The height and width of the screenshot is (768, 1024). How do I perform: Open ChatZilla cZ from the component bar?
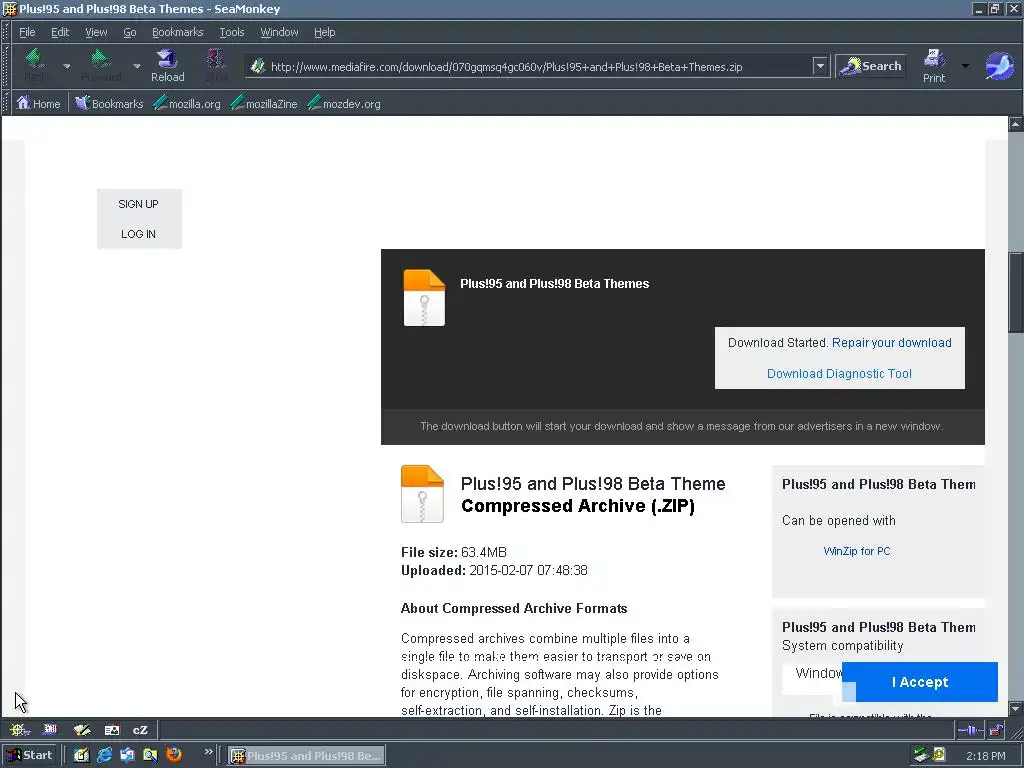pyautogui.click(x=140, y=729)
